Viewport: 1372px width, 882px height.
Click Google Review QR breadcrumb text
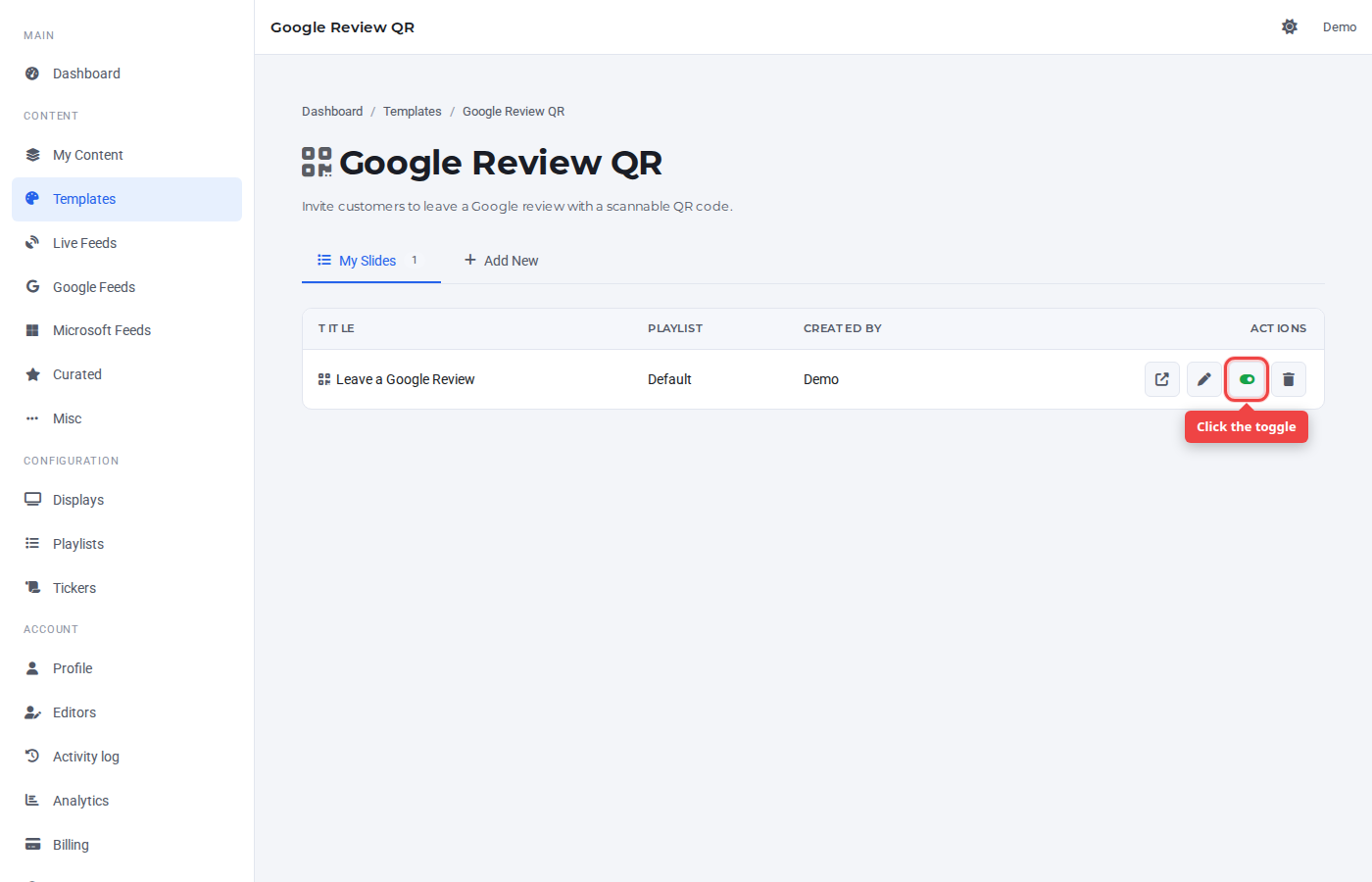(x=514, y=112)
